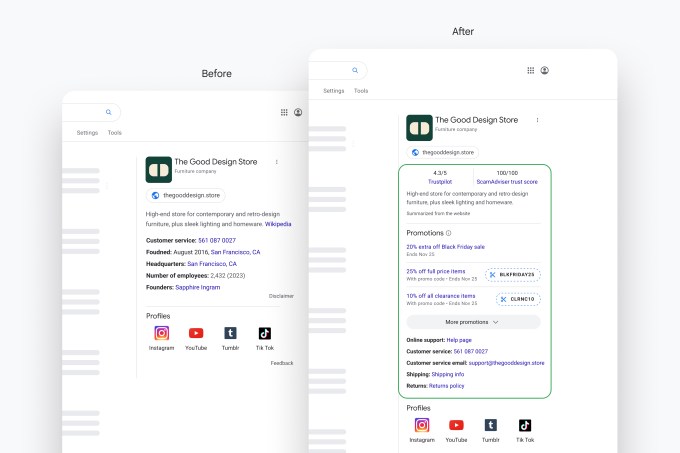This screenshot has height=453, width=680.
Task: Click the Headquarters San Francisco, CA link
Action: [212, 264]
